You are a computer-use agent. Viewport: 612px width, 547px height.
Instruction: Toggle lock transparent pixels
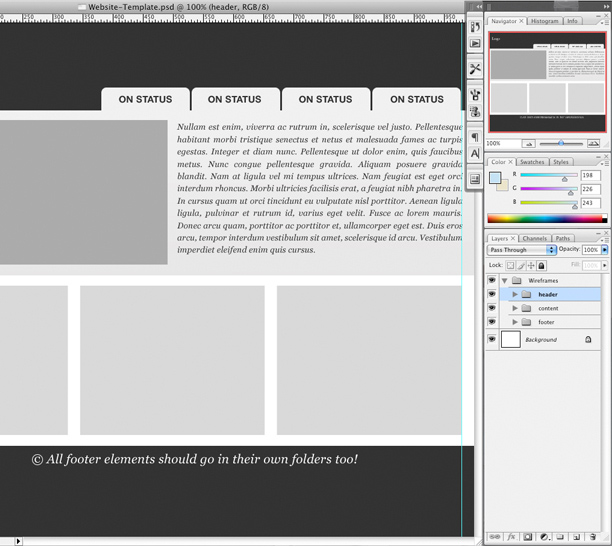click(x=510, y=265)
